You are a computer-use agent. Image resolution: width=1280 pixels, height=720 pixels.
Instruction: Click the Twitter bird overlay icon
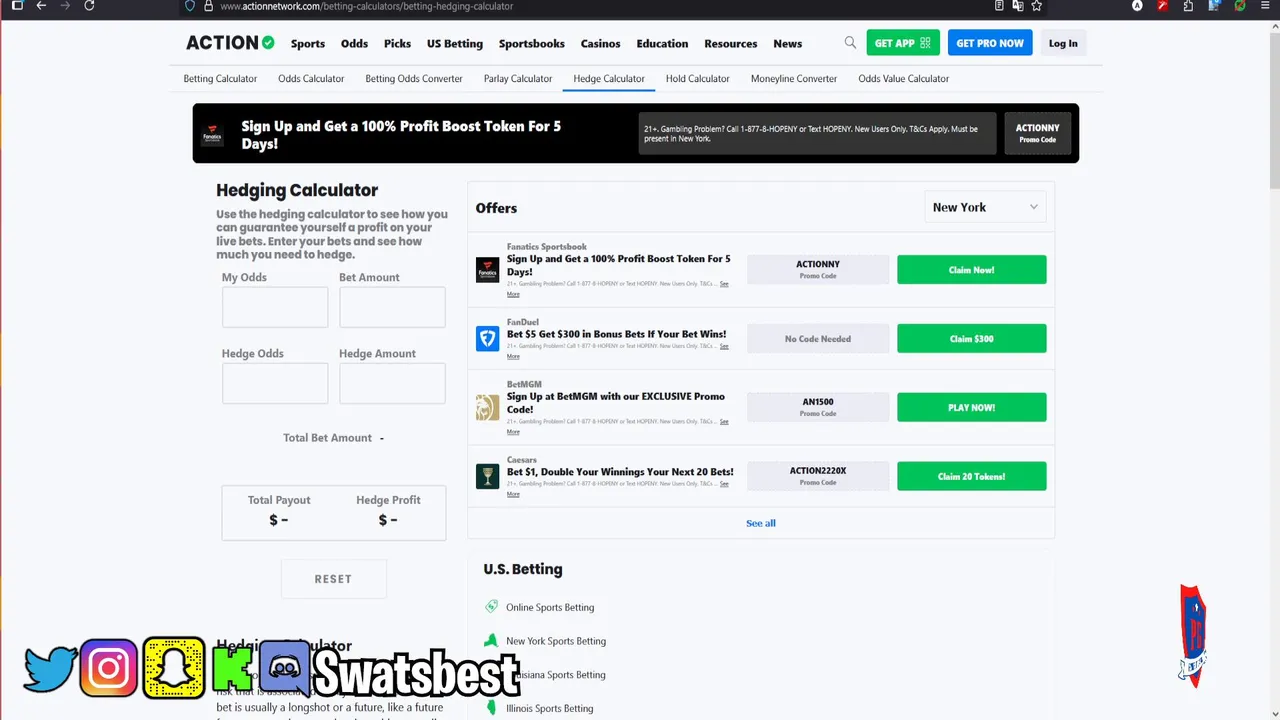pyautogui.click(x=50, y=669)
